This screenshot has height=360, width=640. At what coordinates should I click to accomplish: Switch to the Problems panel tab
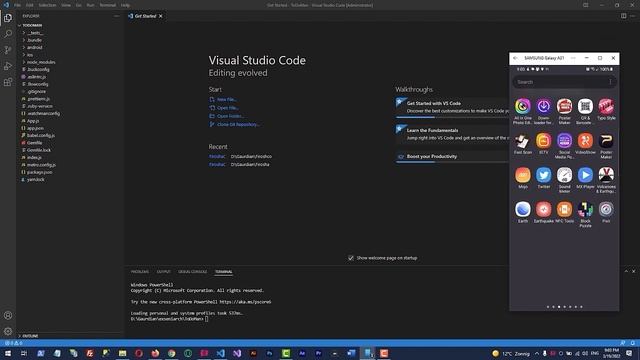coord(140,272)
